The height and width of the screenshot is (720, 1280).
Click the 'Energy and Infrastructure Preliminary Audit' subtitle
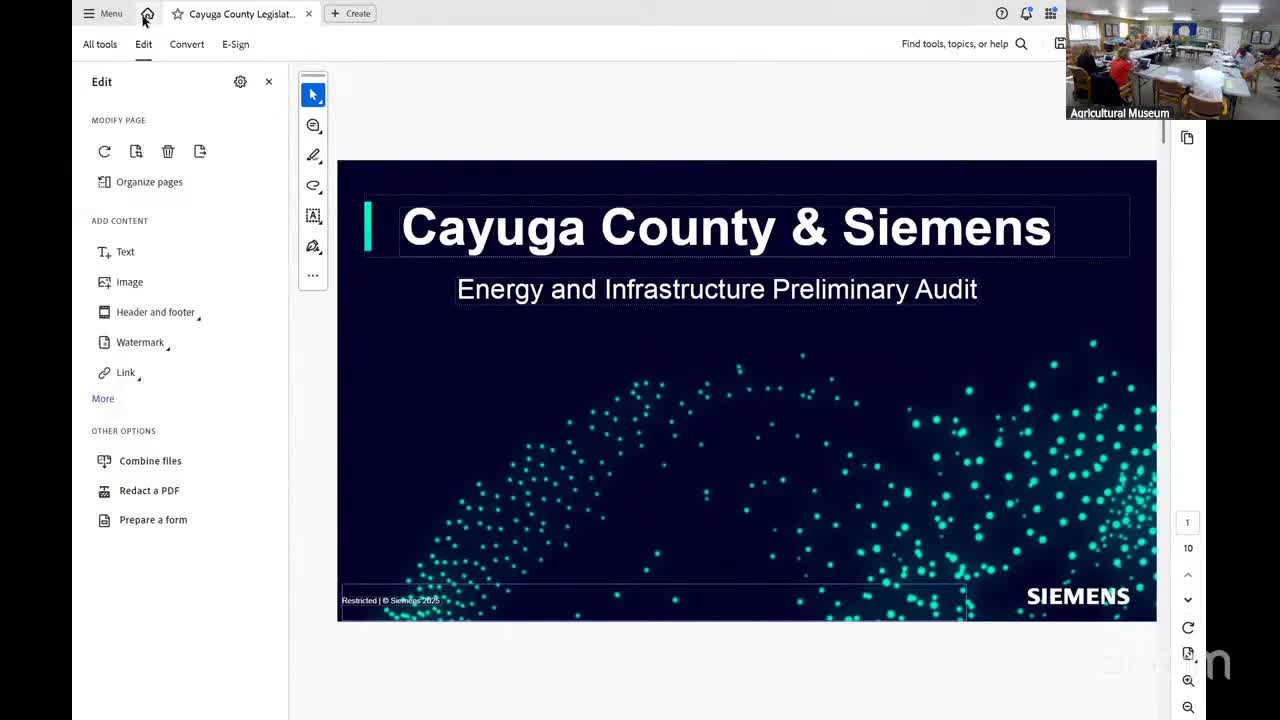pos(717,290)
